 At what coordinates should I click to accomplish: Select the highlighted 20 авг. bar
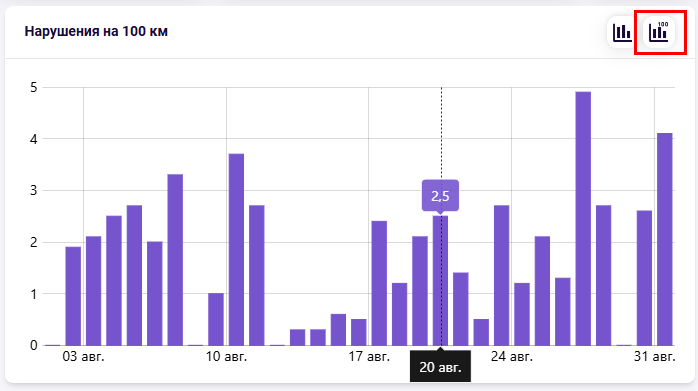tap(440, 281)
